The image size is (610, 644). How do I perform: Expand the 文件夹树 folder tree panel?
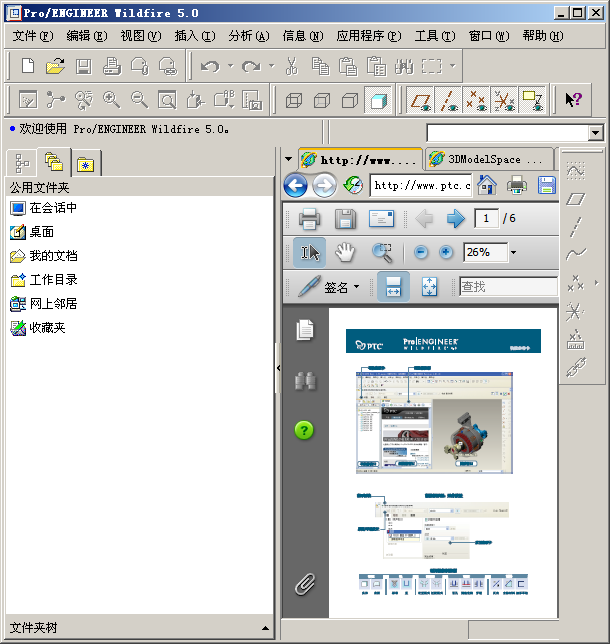pos(265,628)
